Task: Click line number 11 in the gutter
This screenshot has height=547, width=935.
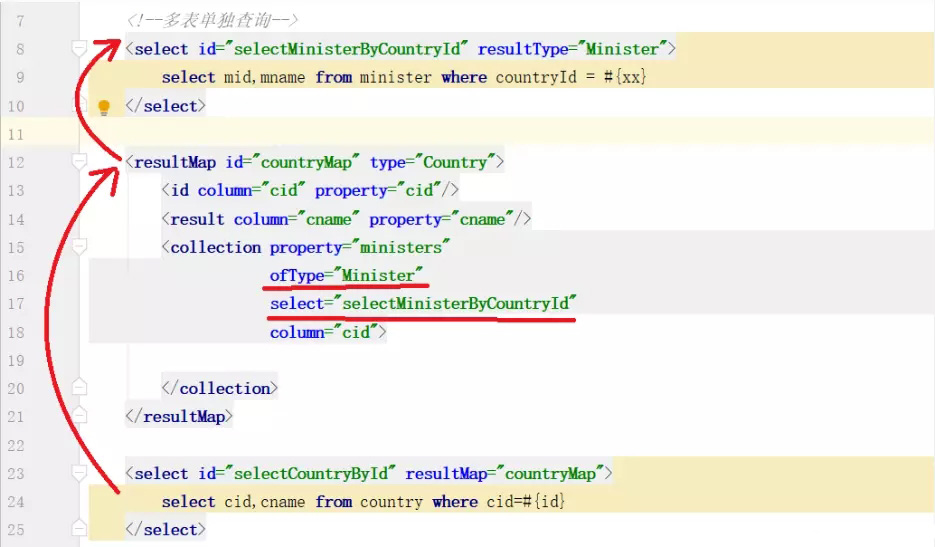Action: tap(16, 134)
